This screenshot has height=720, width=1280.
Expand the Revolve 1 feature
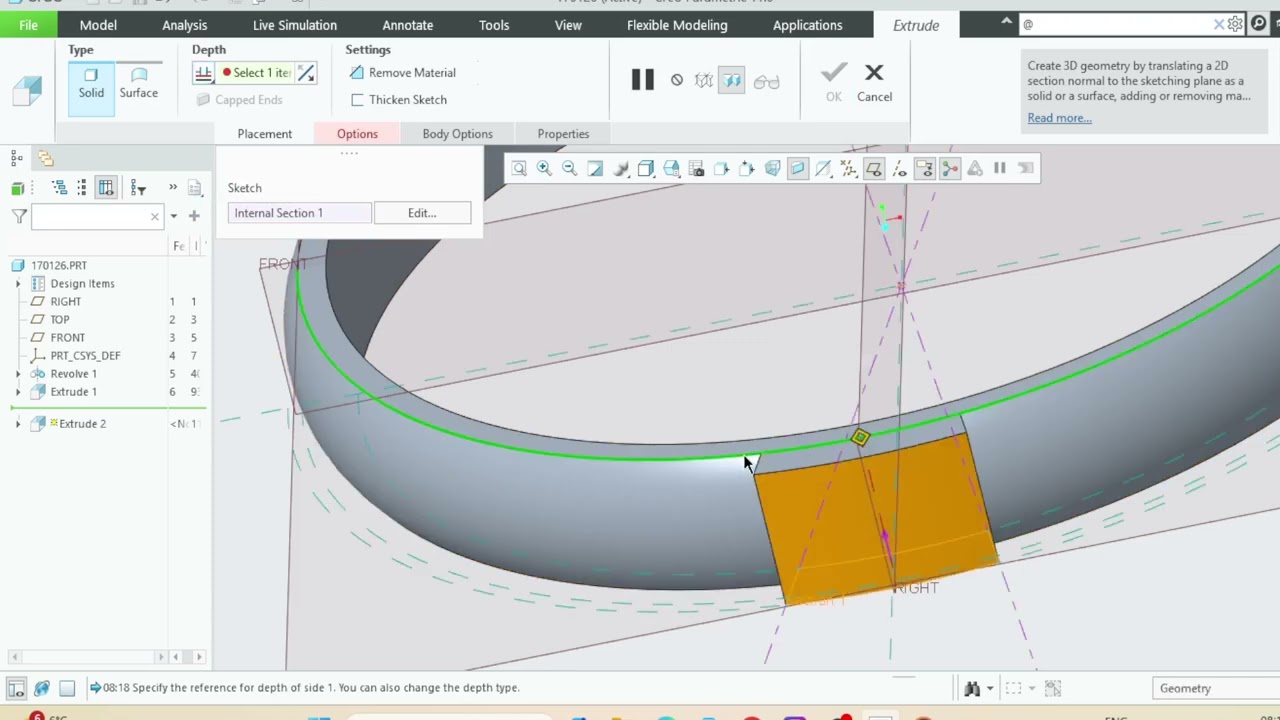17,374
